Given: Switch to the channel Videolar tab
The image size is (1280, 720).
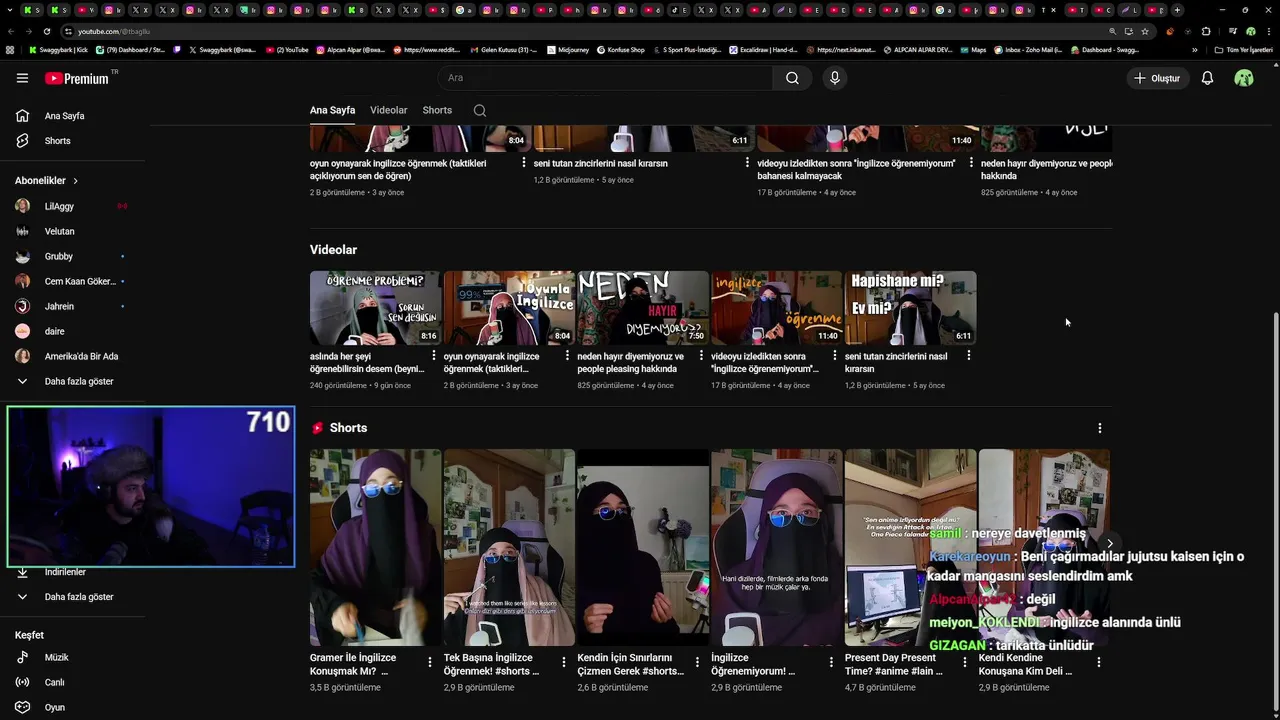Looking at the screenshot, I should click(x=388, y=110).
